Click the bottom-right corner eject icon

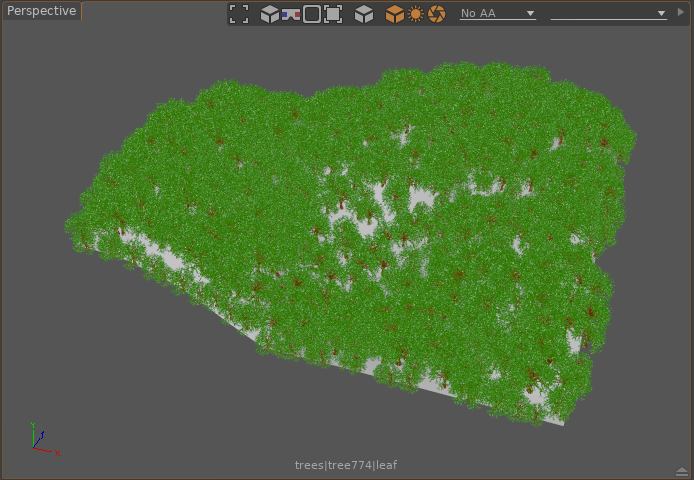(681, 471)
